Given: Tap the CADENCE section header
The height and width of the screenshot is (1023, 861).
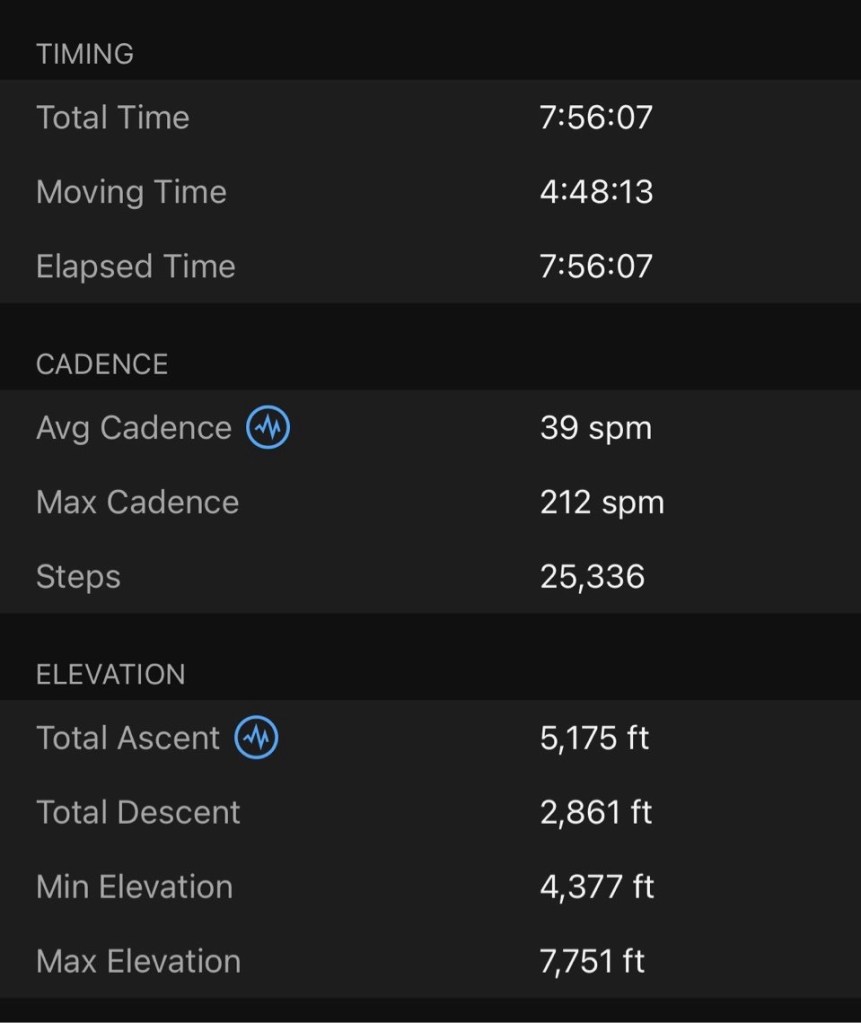Looking at the screenshot, I should pyautogui.click(x=102, y=364).
